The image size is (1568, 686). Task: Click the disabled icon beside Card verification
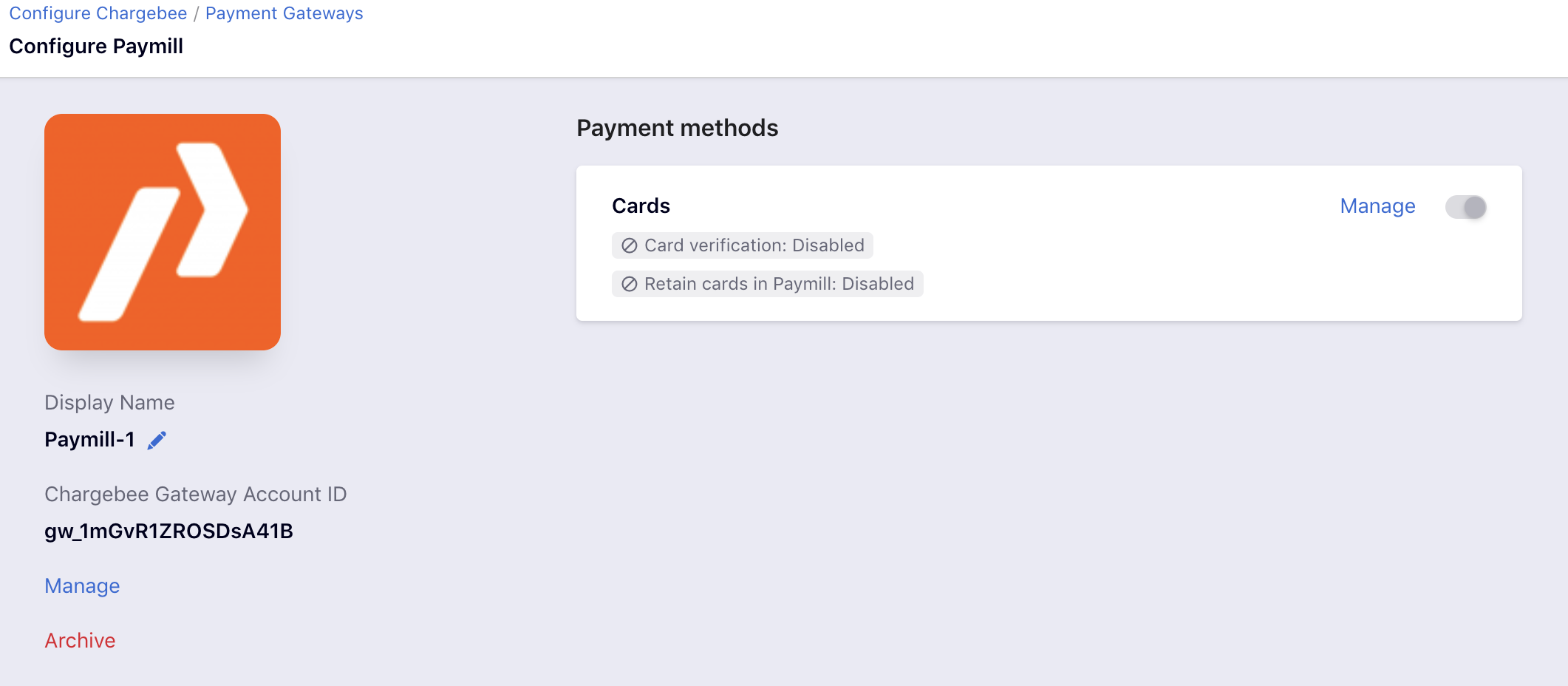click(630, 245)
